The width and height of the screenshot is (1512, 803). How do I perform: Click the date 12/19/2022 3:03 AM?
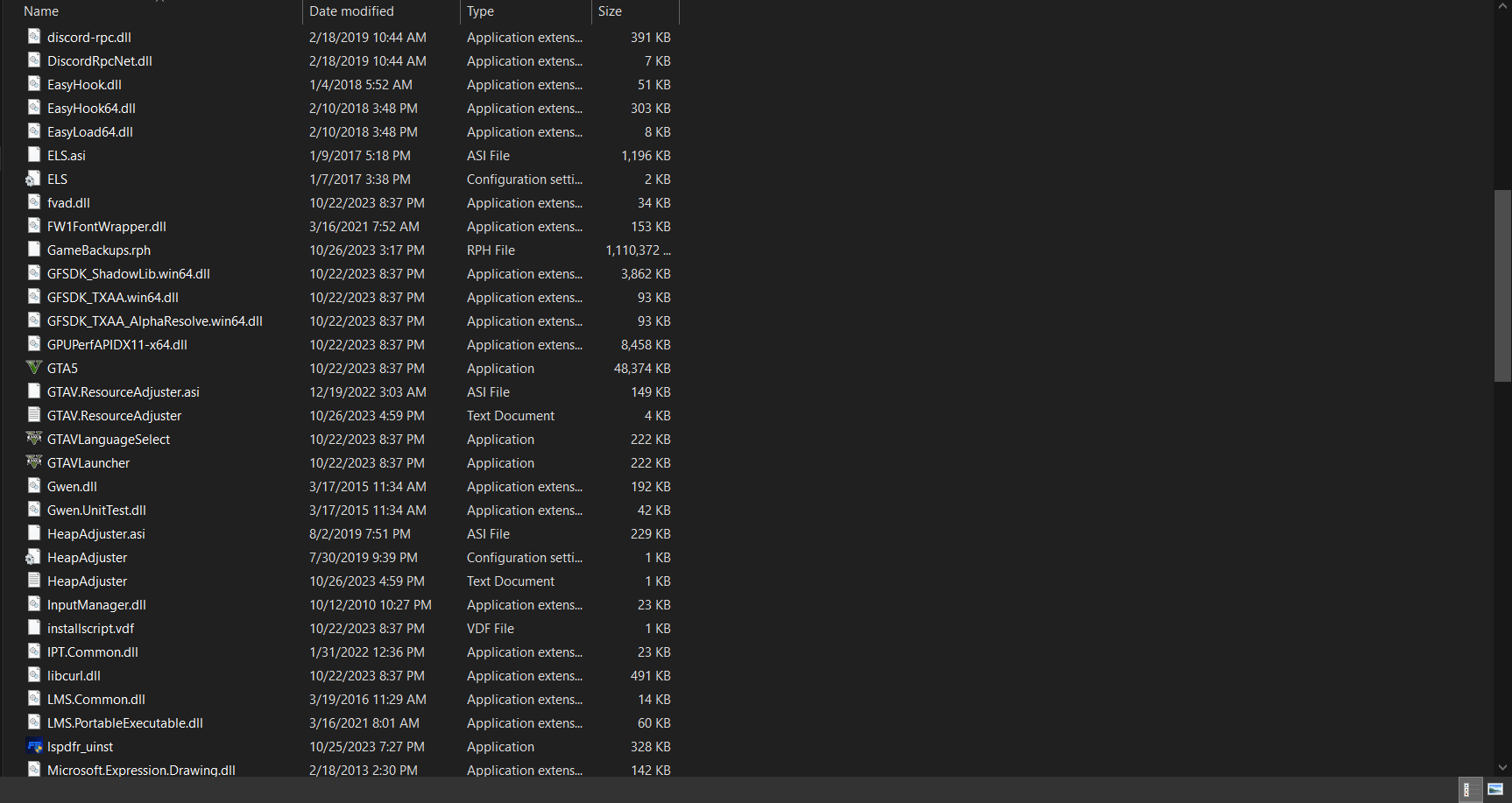coord(368,392)
